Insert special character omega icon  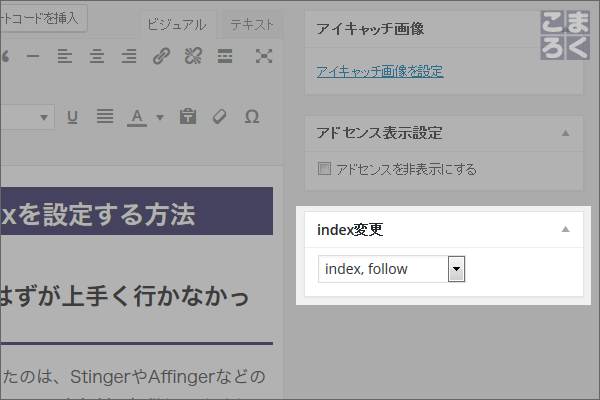[252, 116]
